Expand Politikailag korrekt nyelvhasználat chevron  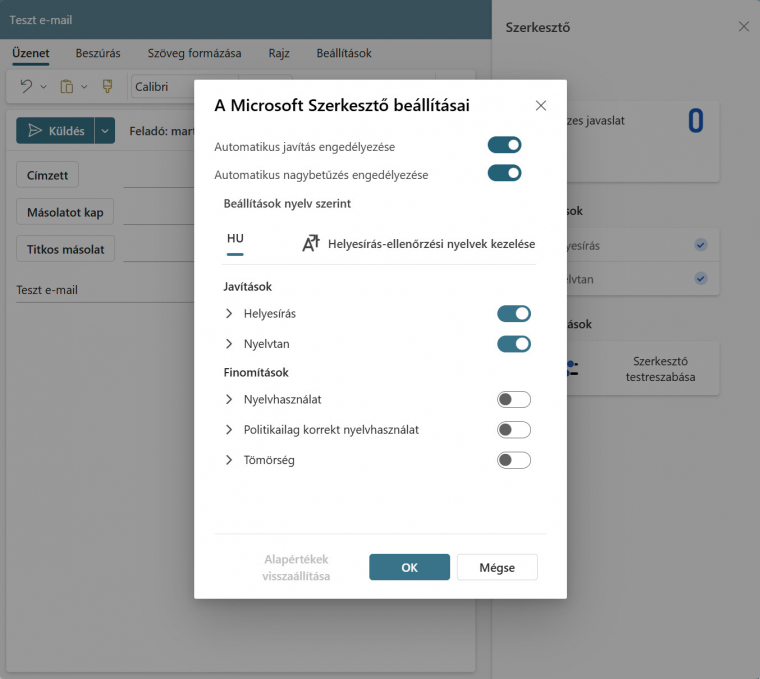[229, 429]
